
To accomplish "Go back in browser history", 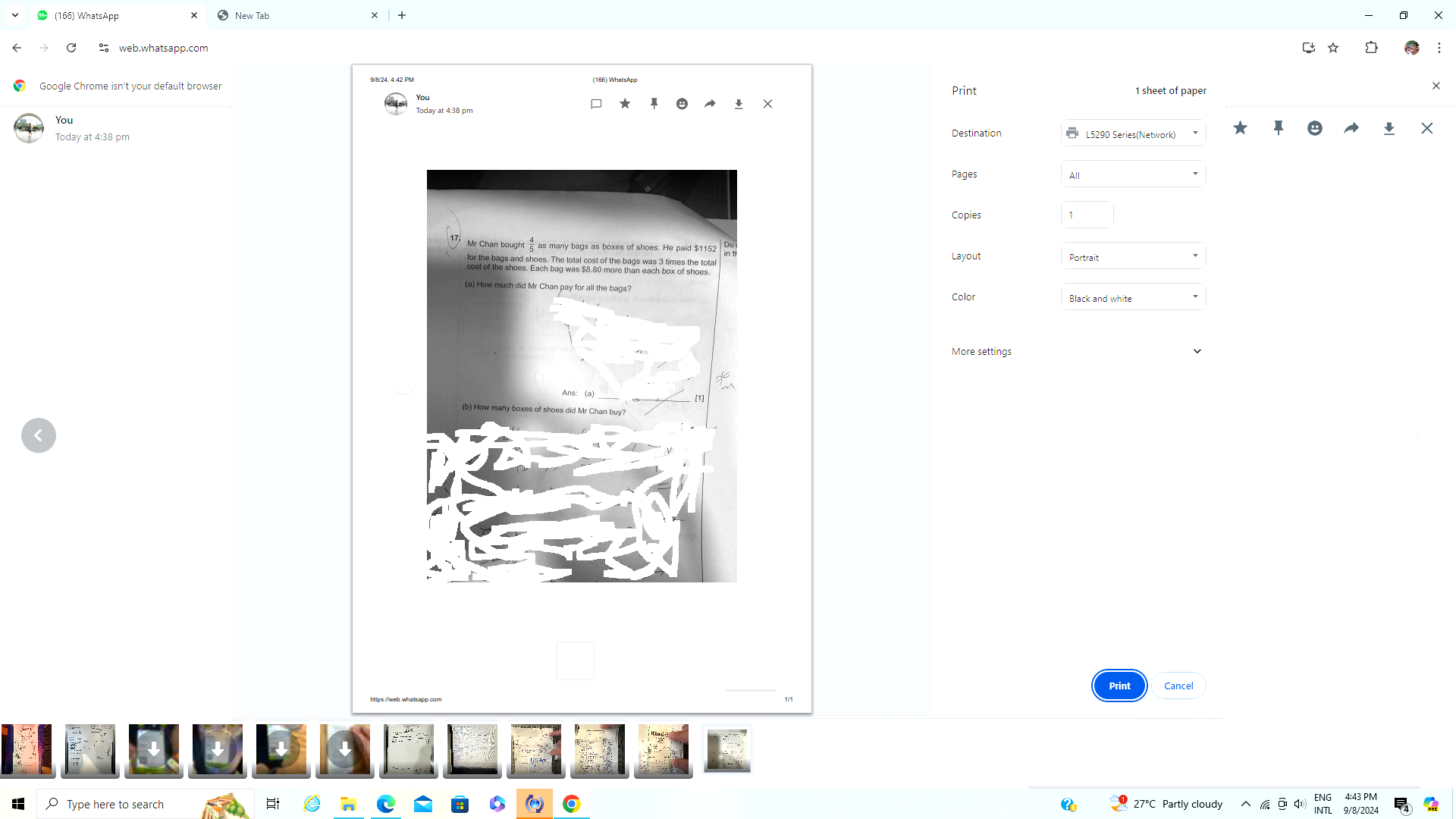I will (17, 48).
